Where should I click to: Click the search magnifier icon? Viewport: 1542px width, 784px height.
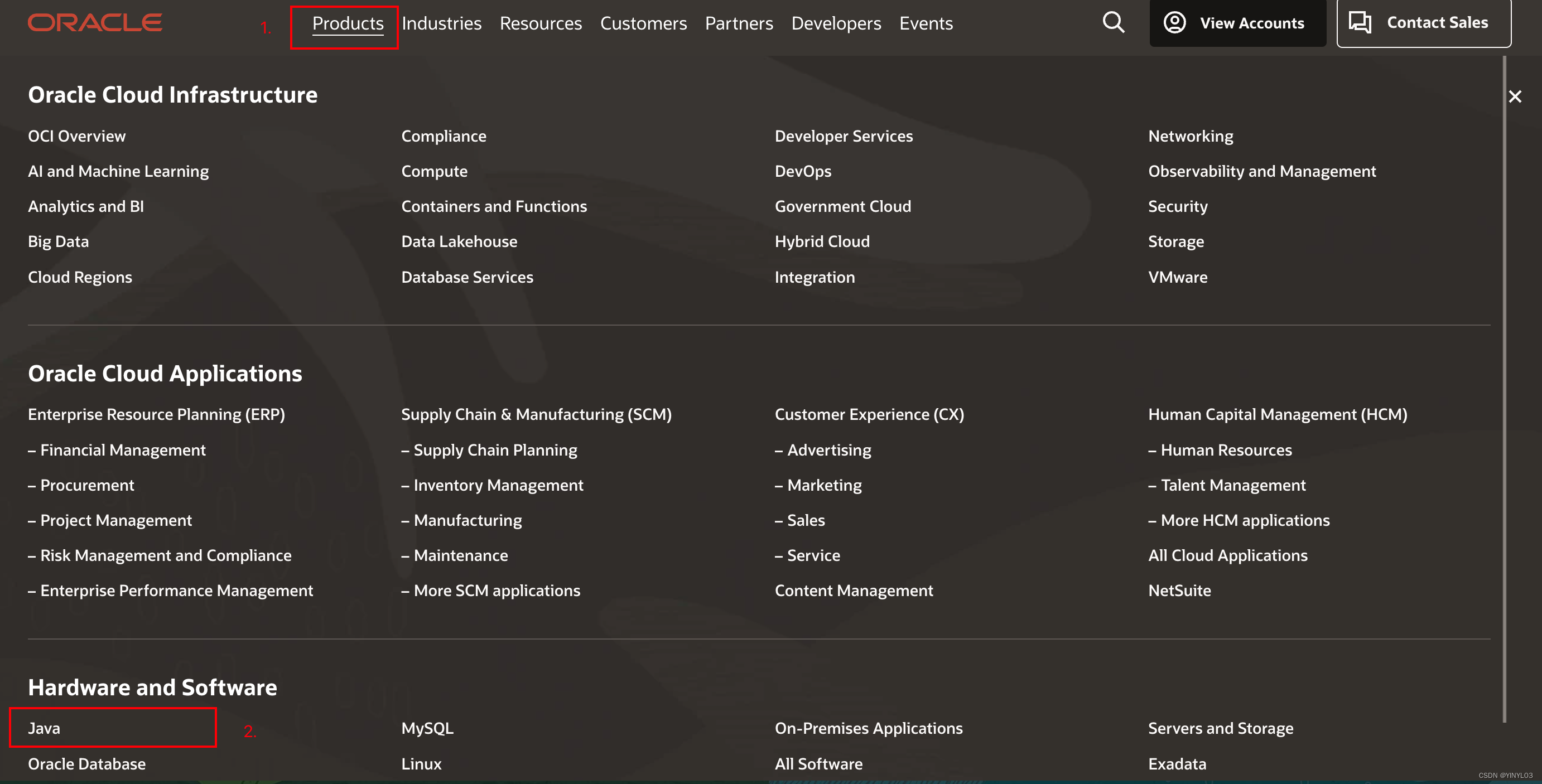pyautogui.click(x=1113, y=23)
